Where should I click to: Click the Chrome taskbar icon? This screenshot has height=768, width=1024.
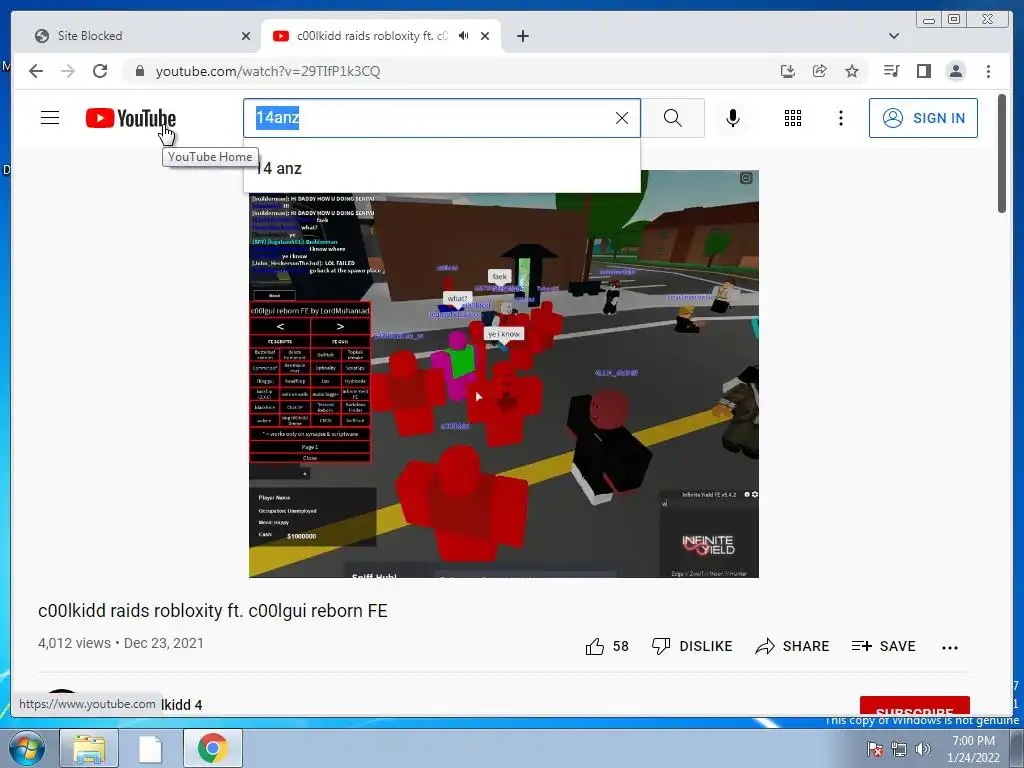(x=212, y=748)
